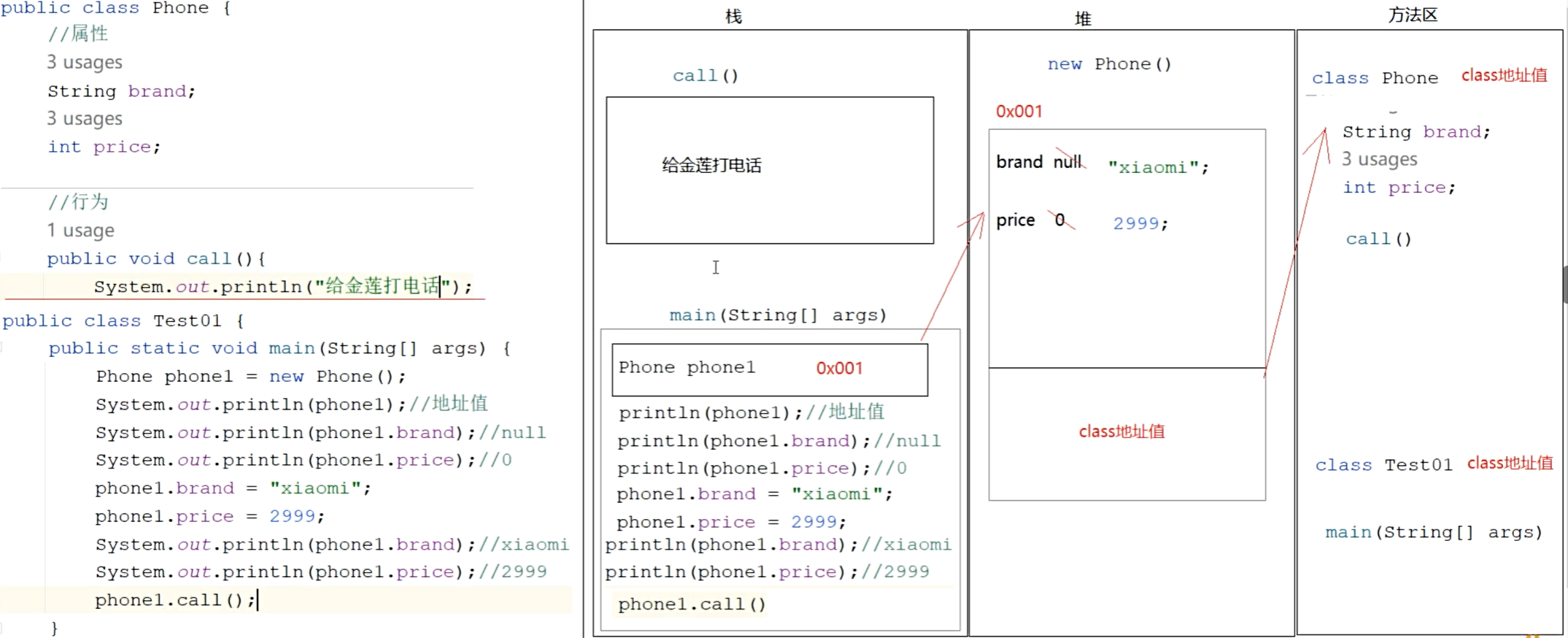
Task: Click 'String brand;' in the method area
Action: coord(1416,132)
